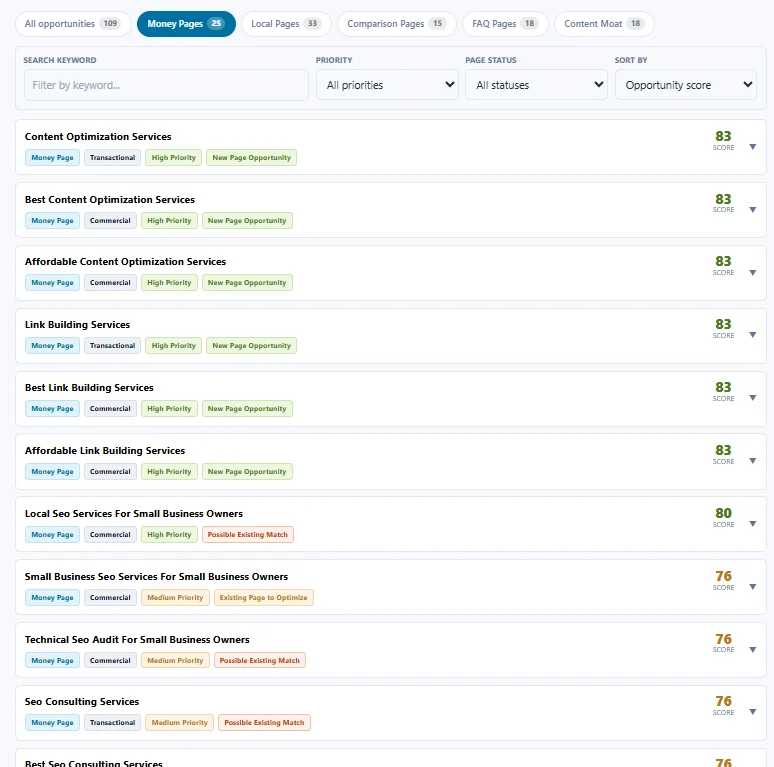Click the 83 score on Link Building Services
Viewport: 774px width, 767px height.
pyautogui.click(x=723, y=324)
